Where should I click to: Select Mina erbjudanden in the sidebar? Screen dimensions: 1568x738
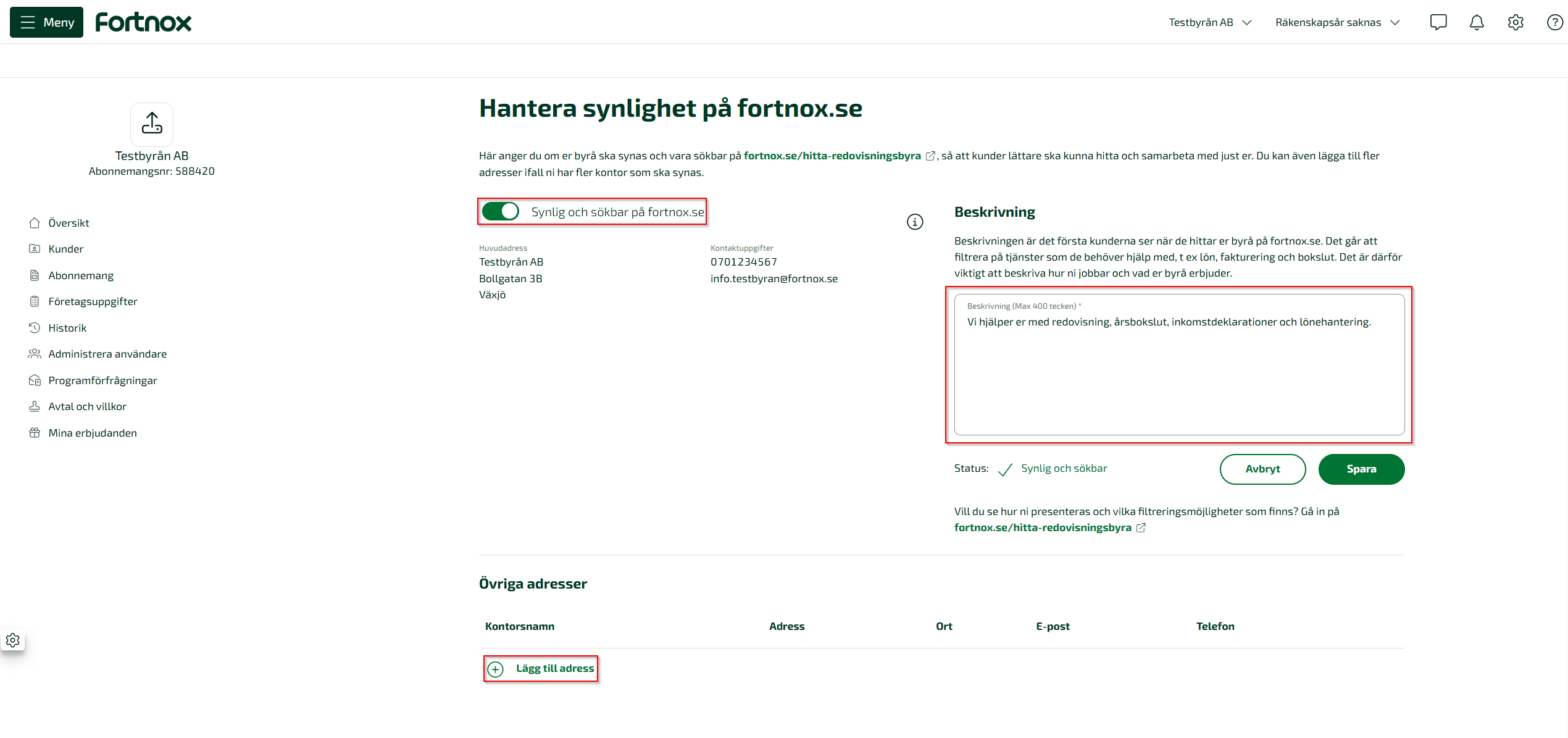coord(93,432)
